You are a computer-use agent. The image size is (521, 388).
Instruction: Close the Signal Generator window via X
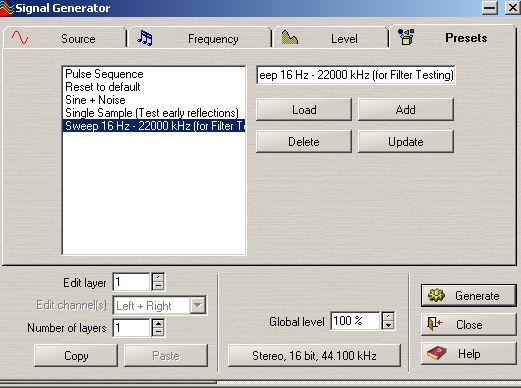[x=513, y=8]
